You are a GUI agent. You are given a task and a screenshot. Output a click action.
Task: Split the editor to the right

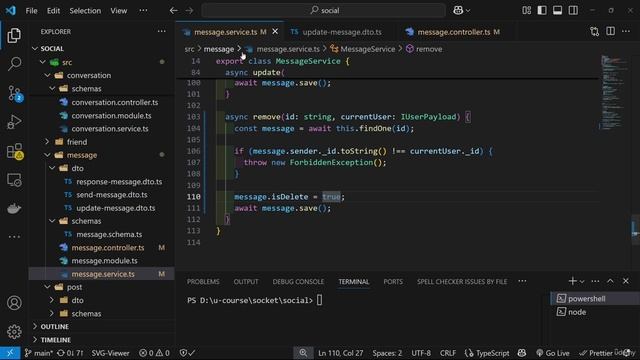tap(611, 31)
